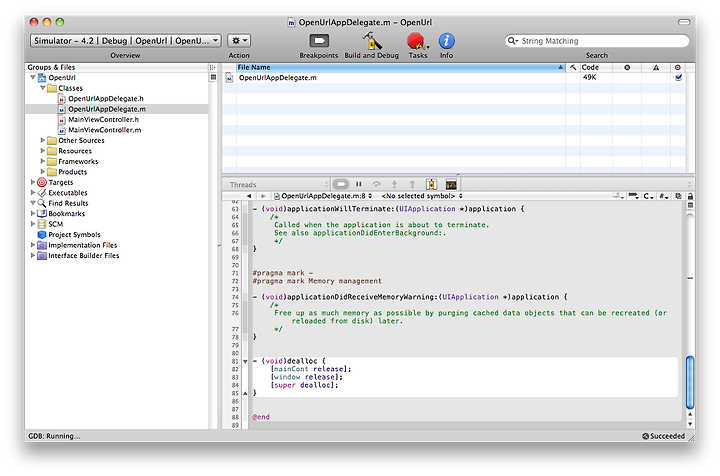Go forward in editor history
The width and height of the screenshot is (720, 476).
[x=263, y=196]
